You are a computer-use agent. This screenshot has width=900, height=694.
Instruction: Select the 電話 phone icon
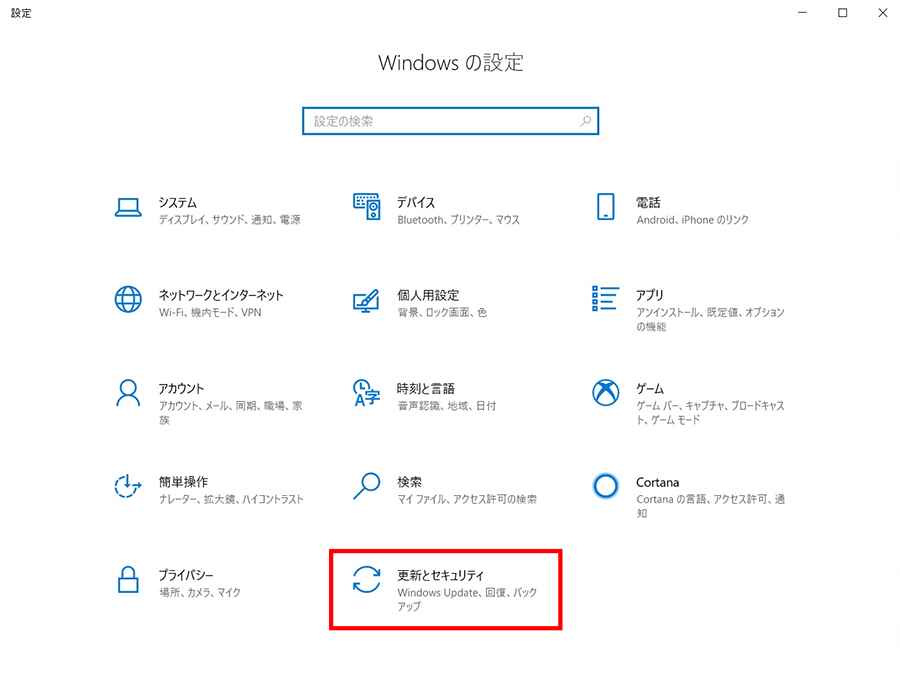[x=606, y=207]
